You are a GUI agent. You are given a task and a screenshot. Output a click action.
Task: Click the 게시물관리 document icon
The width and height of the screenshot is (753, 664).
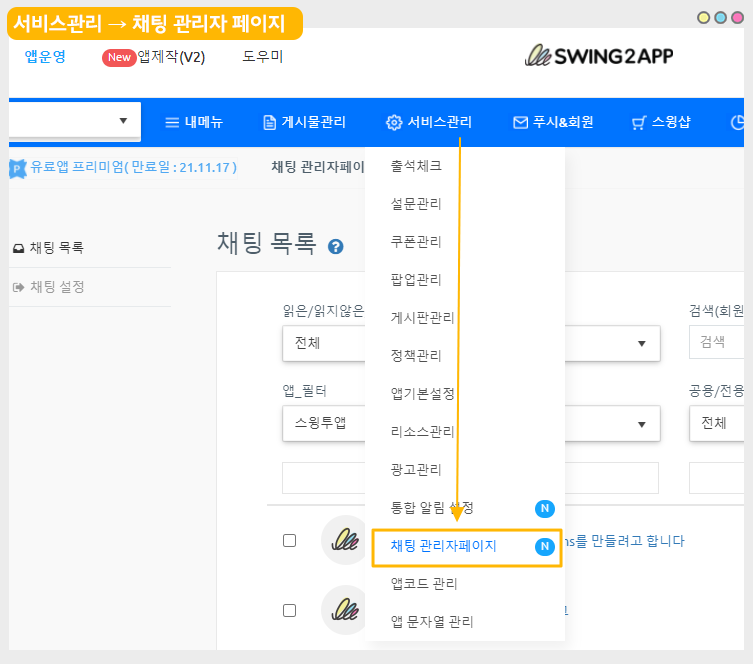269,123
